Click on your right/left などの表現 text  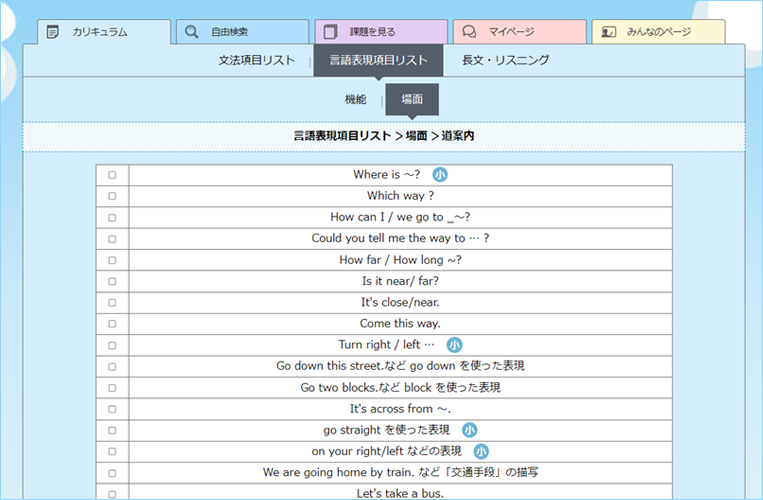click(386, 451)
